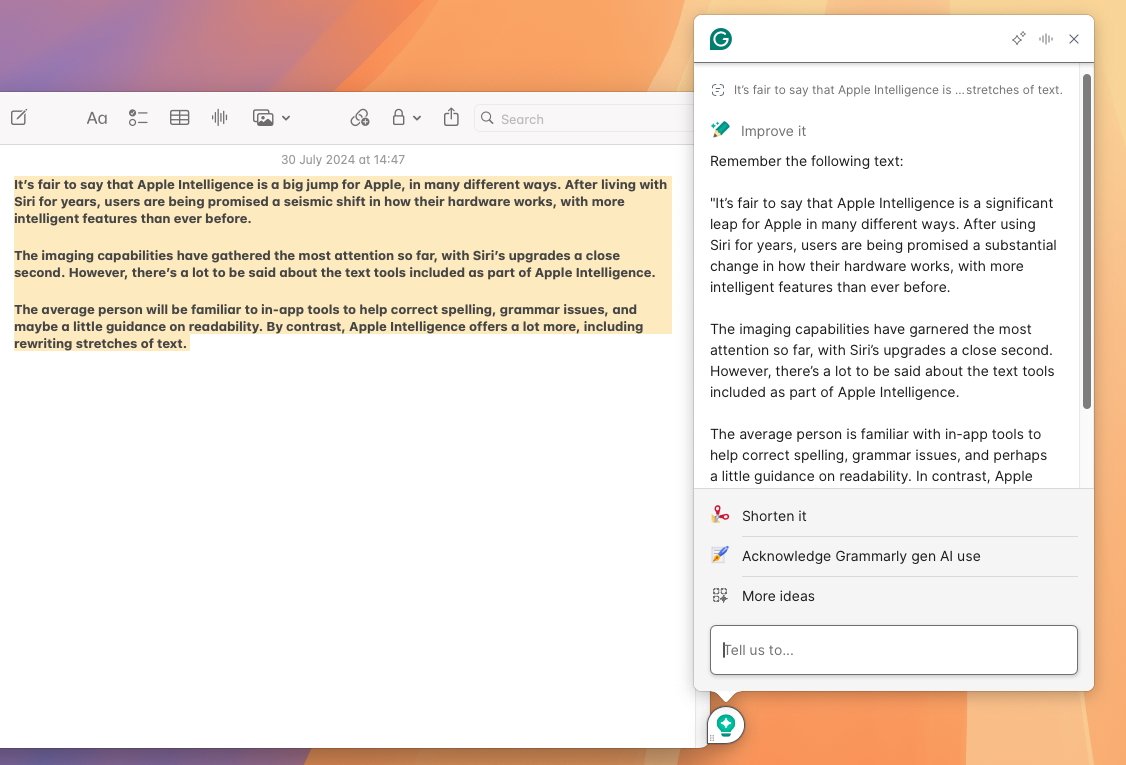Open the Aa text format options
Screen dimensions: 1126x765
(97, 118)
